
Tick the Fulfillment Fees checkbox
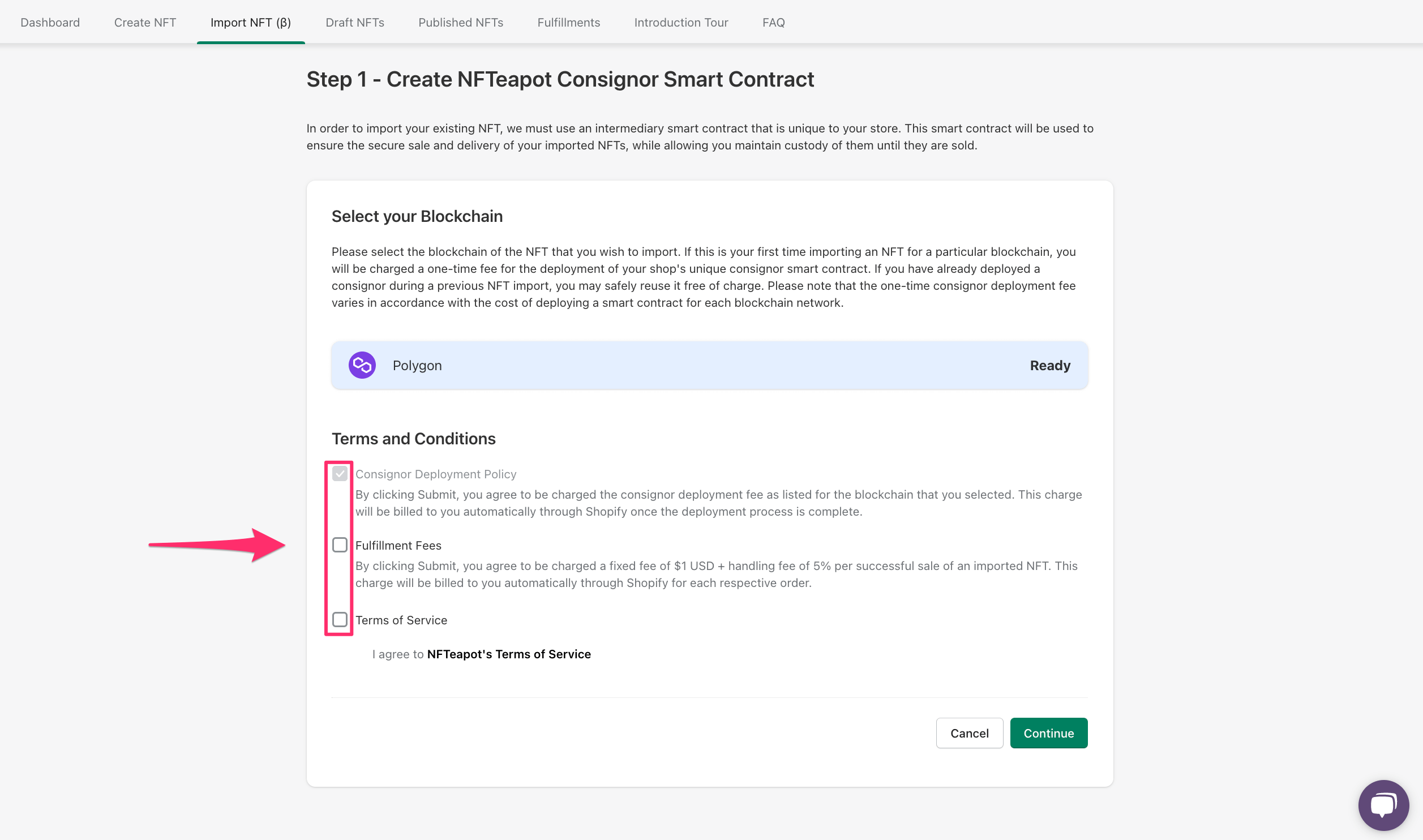coord(340,545)
